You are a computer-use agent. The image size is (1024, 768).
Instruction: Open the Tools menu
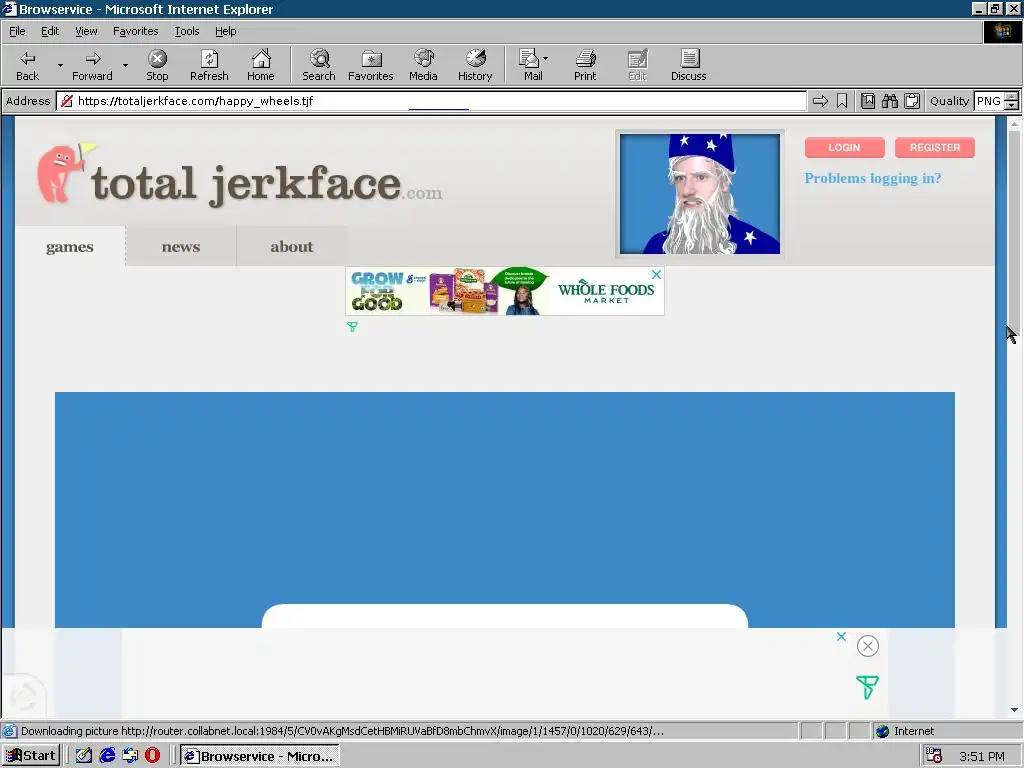(x=186, y=31)
